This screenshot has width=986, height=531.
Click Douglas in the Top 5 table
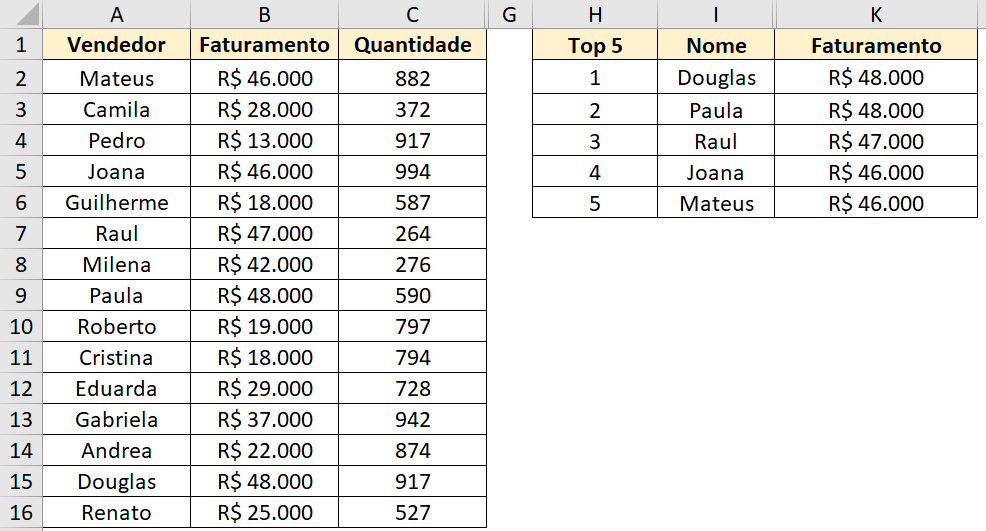(716, 78)
